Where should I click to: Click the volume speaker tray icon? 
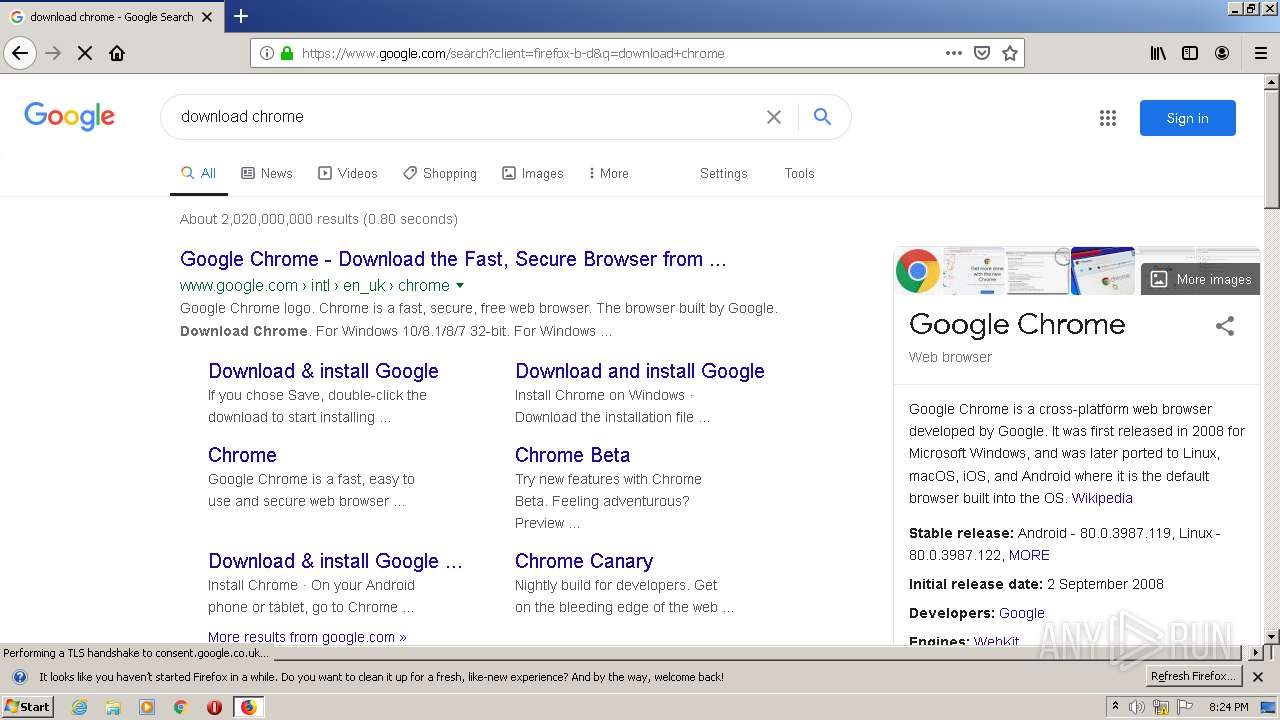(x=1137, y=707)
